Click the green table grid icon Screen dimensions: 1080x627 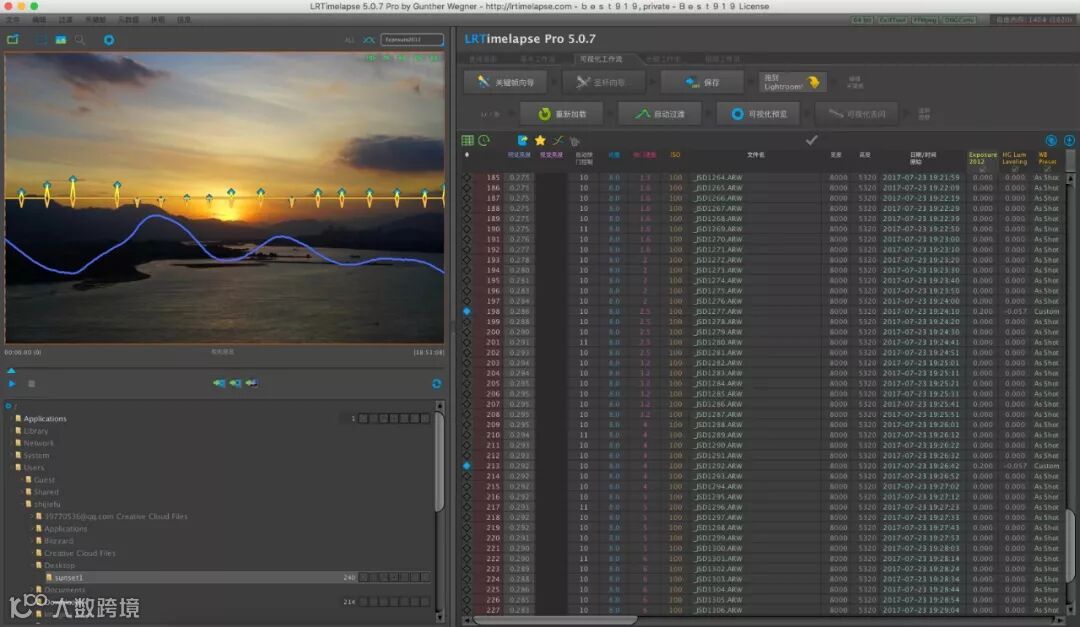[x=467, y=141]
